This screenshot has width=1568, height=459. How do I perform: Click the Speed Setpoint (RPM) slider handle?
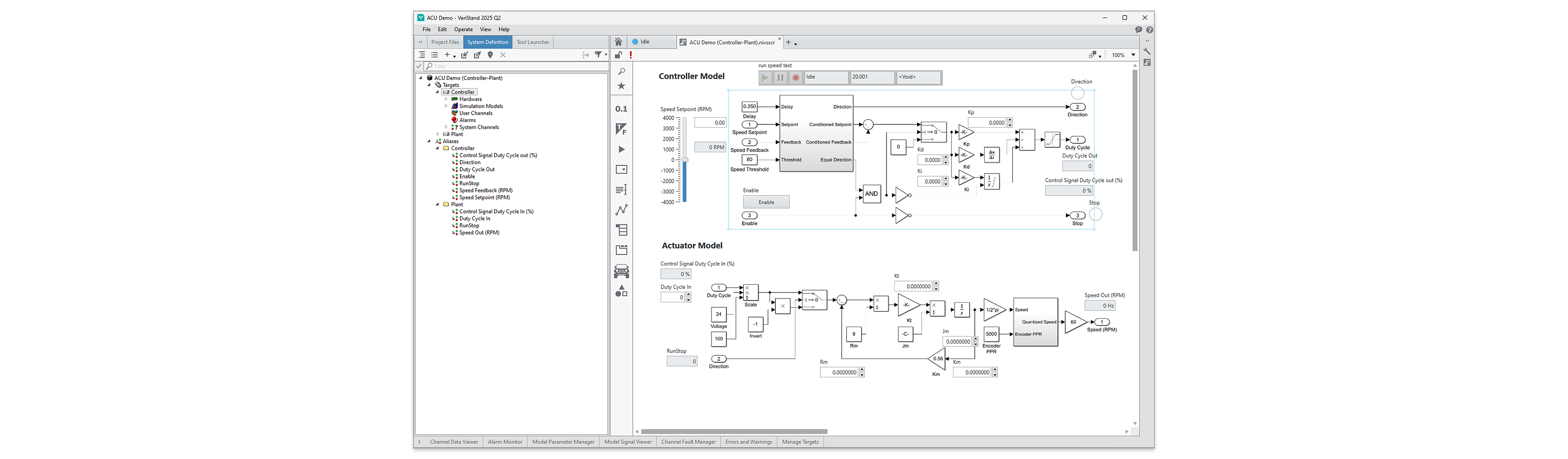click(x=685, y=160)
